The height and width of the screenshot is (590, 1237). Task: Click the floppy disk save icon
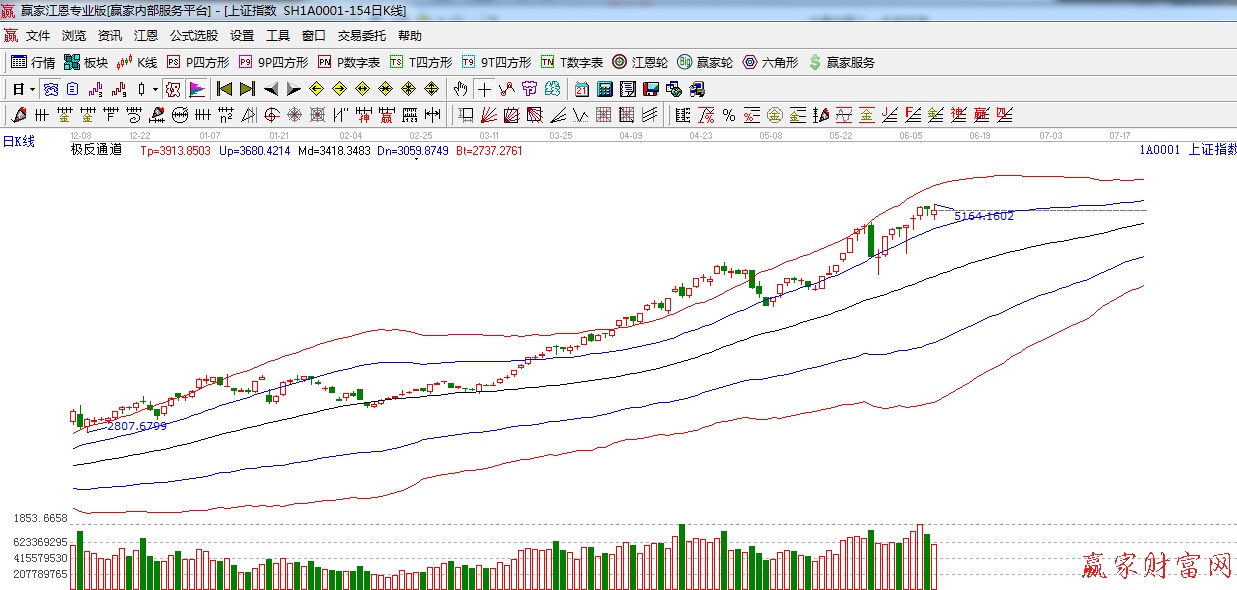tap(650, 89)
